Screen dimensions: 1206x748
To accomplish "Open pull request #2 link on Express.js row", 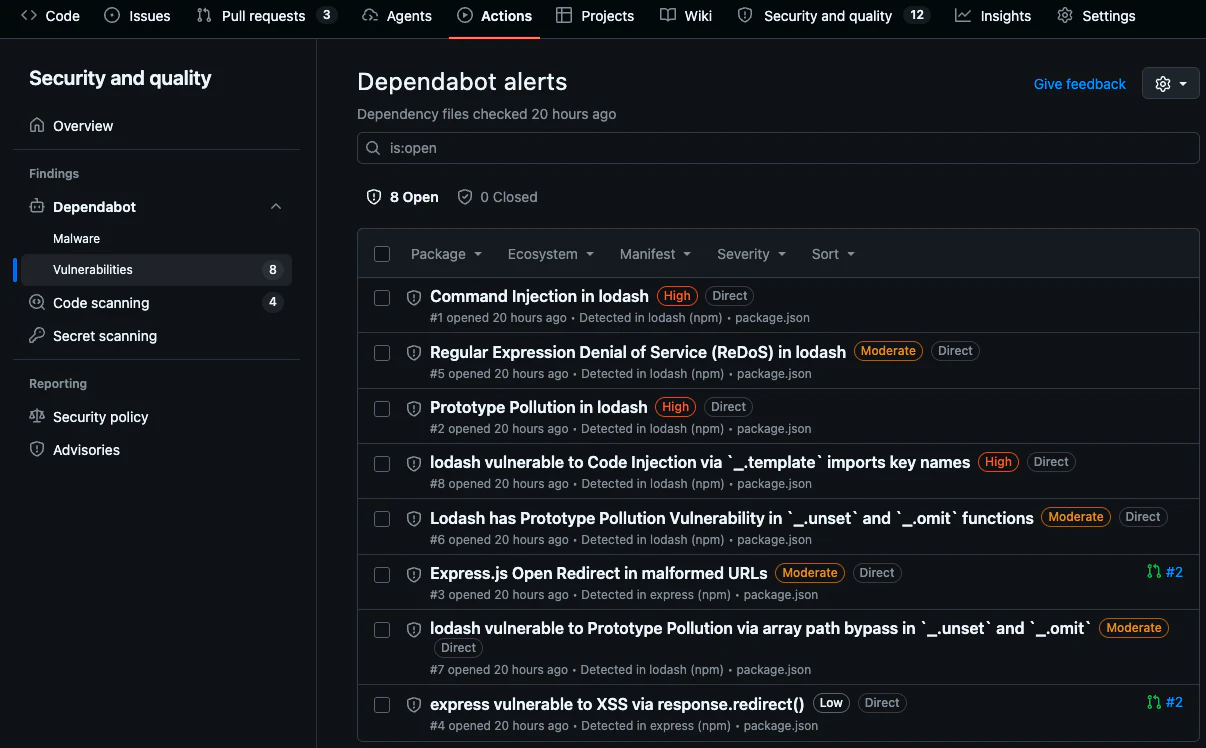I will (x=1174, y=572).
